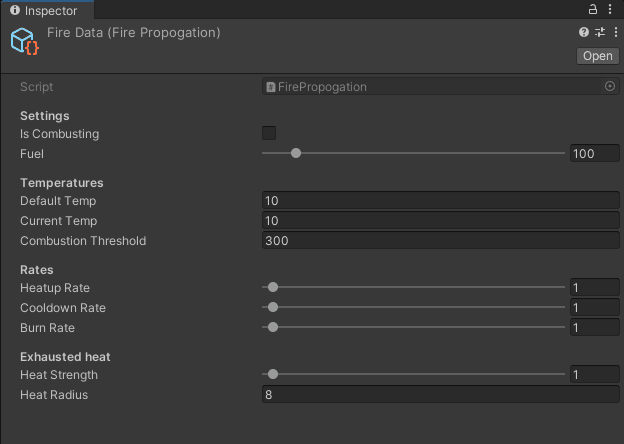Screen dimensions: 624x444
Task: Click the Heatup Rate slider handle
Action: tap(273, 287)
